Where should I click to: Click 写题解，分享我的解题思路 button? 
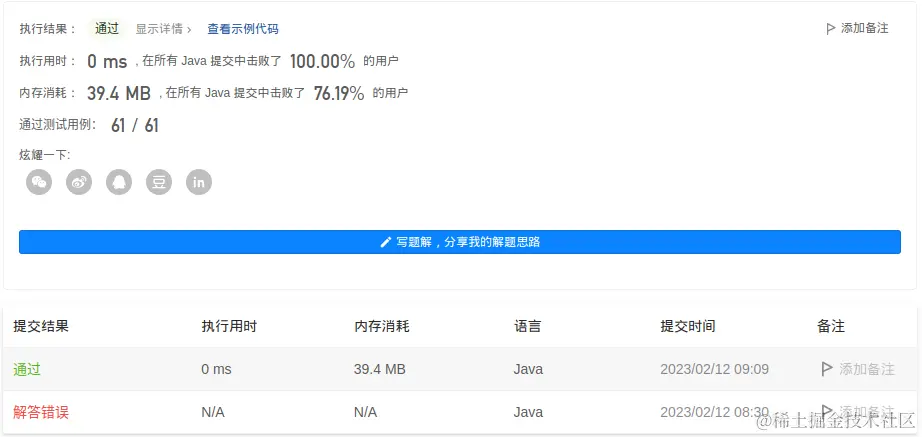(460, 242)
